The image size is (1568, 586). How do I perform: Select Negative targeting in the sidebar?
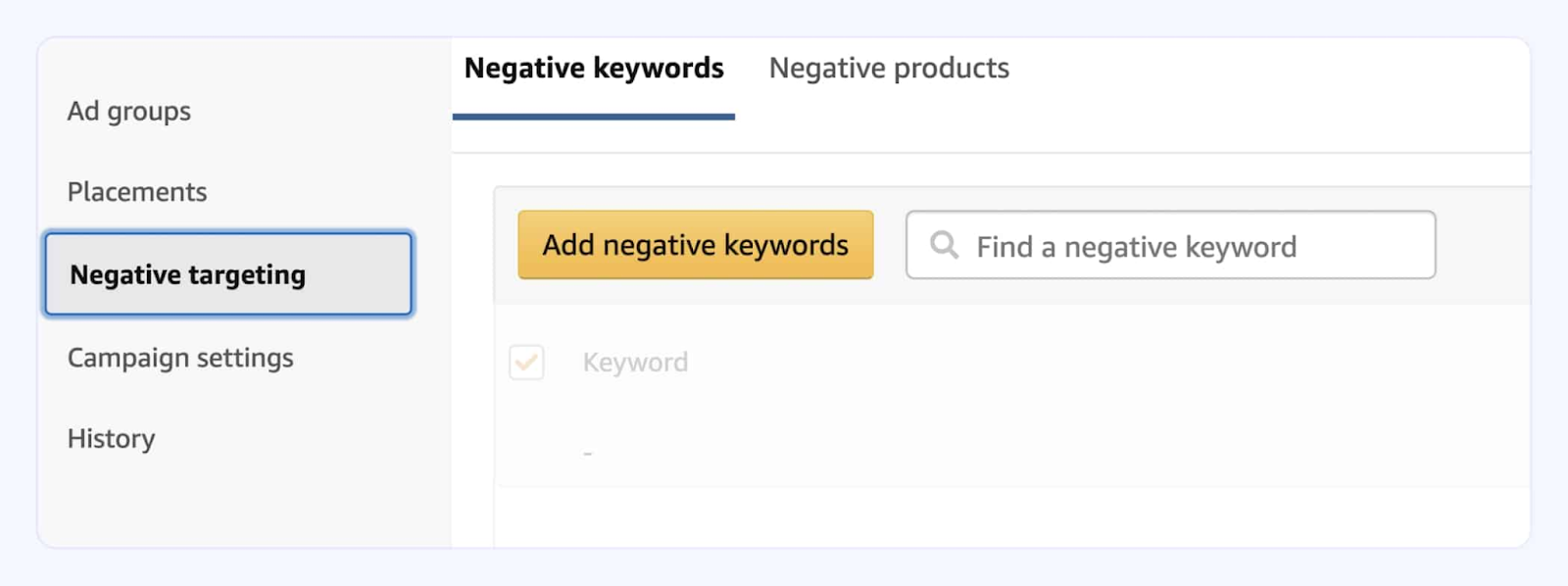[228, 274]
